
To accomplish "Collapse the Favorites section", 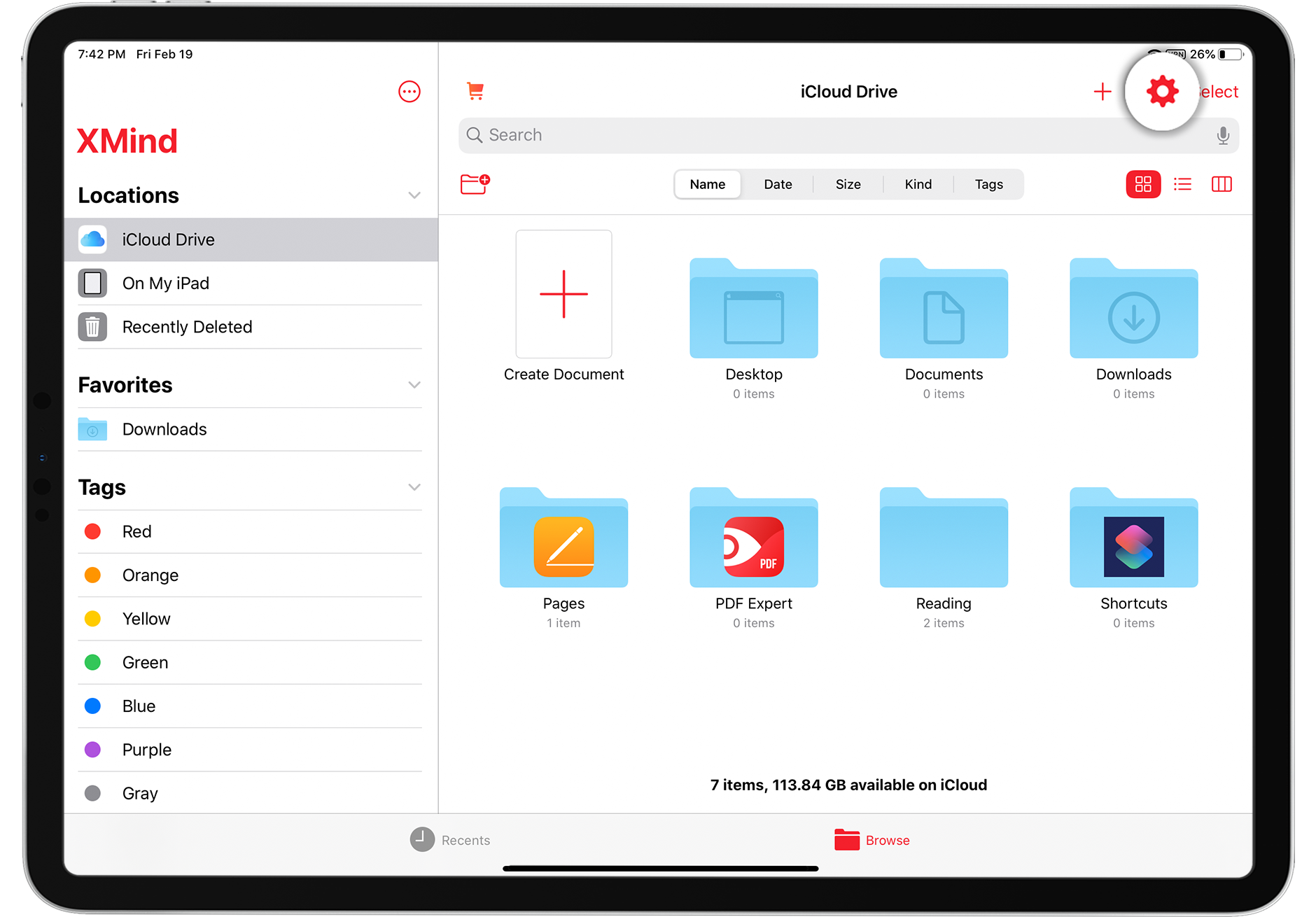I will [414, 385].
